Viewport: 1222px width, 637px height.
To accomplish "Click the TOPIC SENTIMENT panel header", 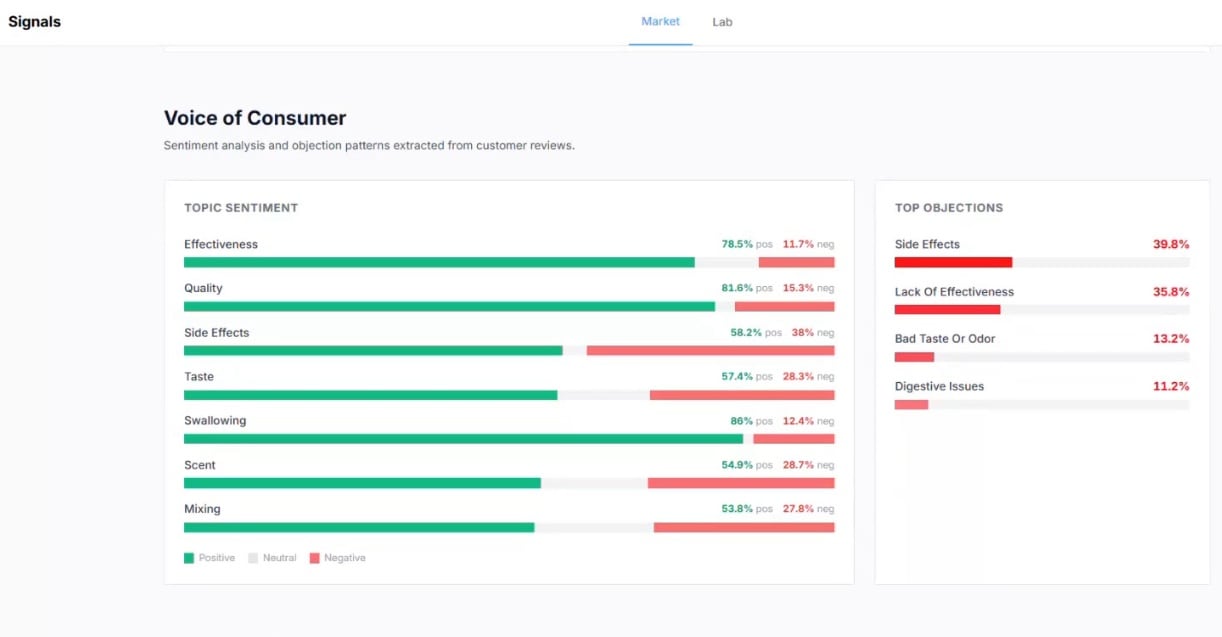I will (x=240, y=208).
